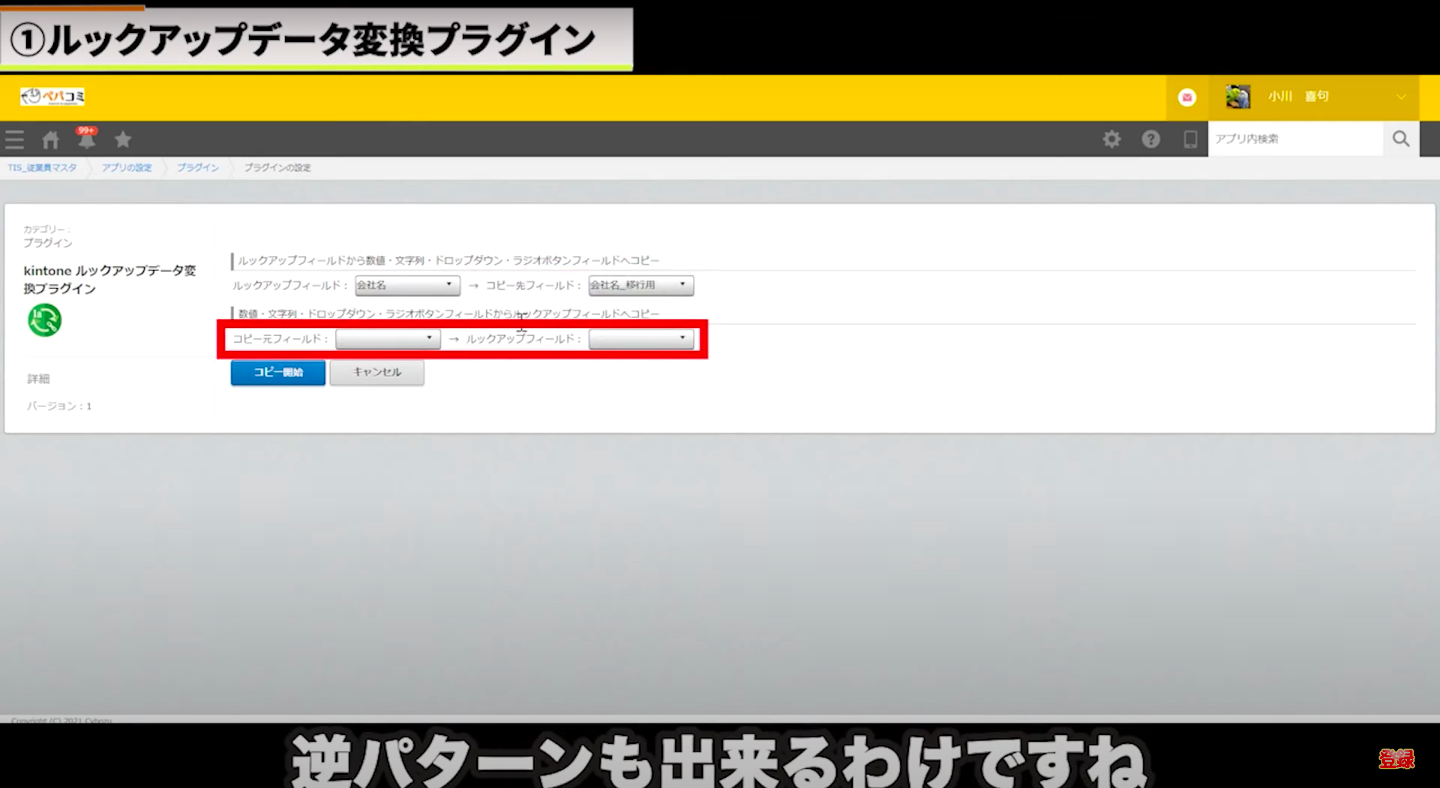The image size is (1440, 788).
Task: Click the magnifier search button
Action: [1401, 139]
